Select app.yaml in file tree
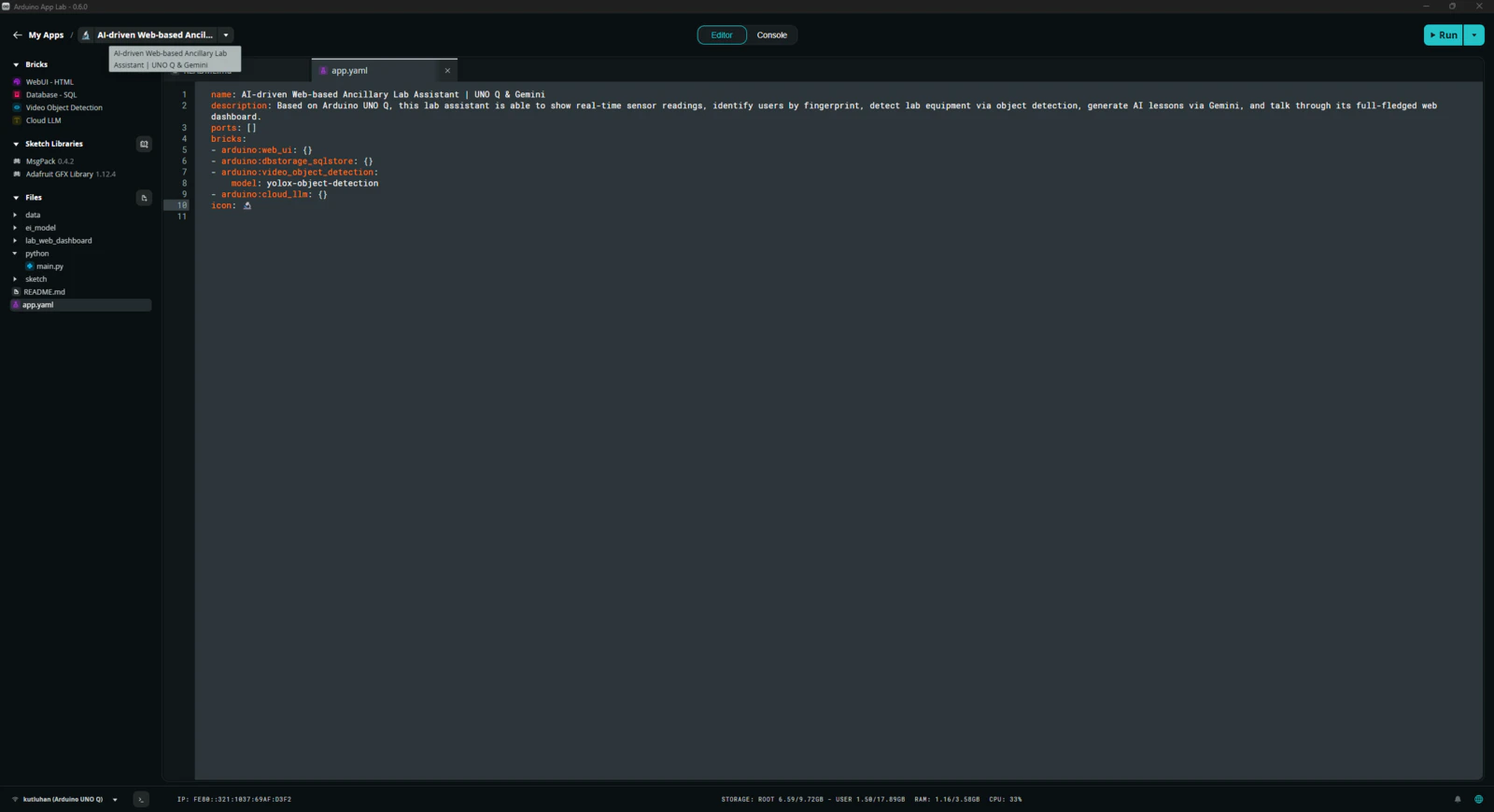Viewport: 1494px width, 812px height. (80, 305)
